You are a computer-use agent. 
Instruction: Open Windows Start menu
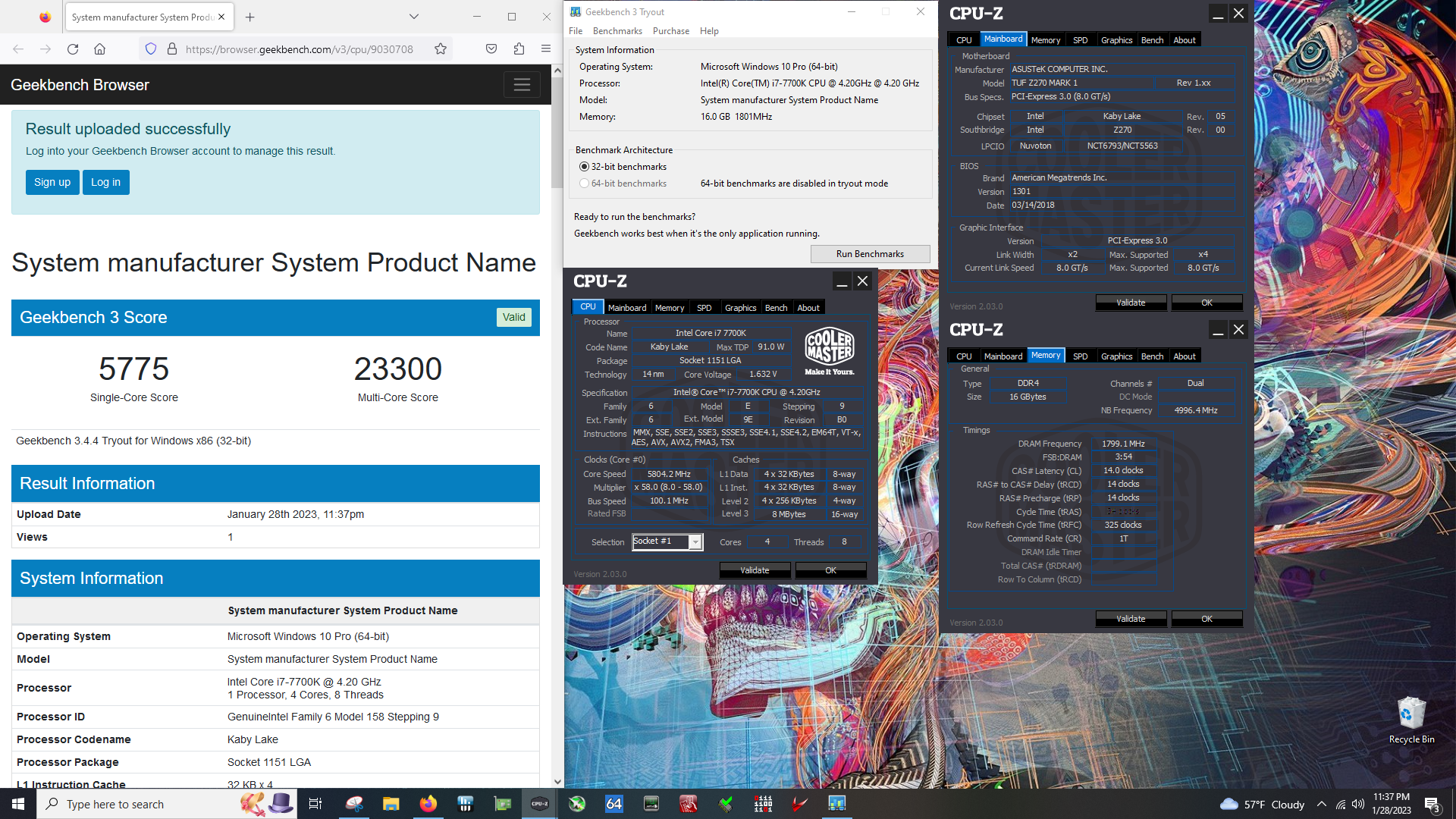coord(18,804)
